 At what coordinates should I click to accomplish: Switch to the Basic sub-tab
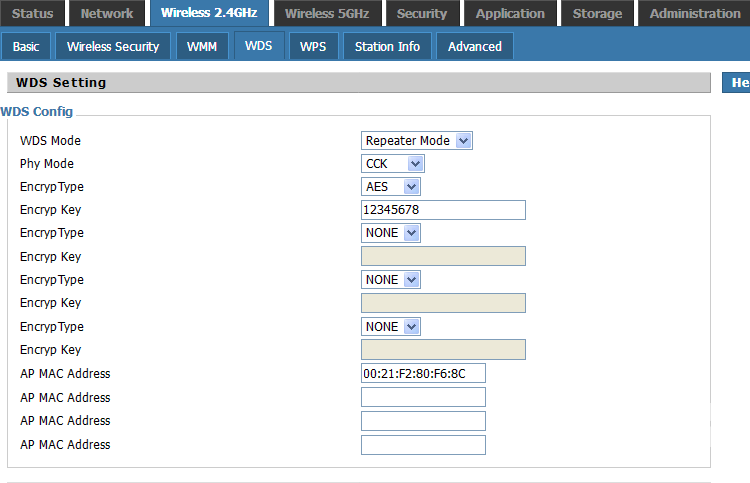coord(26,47)
